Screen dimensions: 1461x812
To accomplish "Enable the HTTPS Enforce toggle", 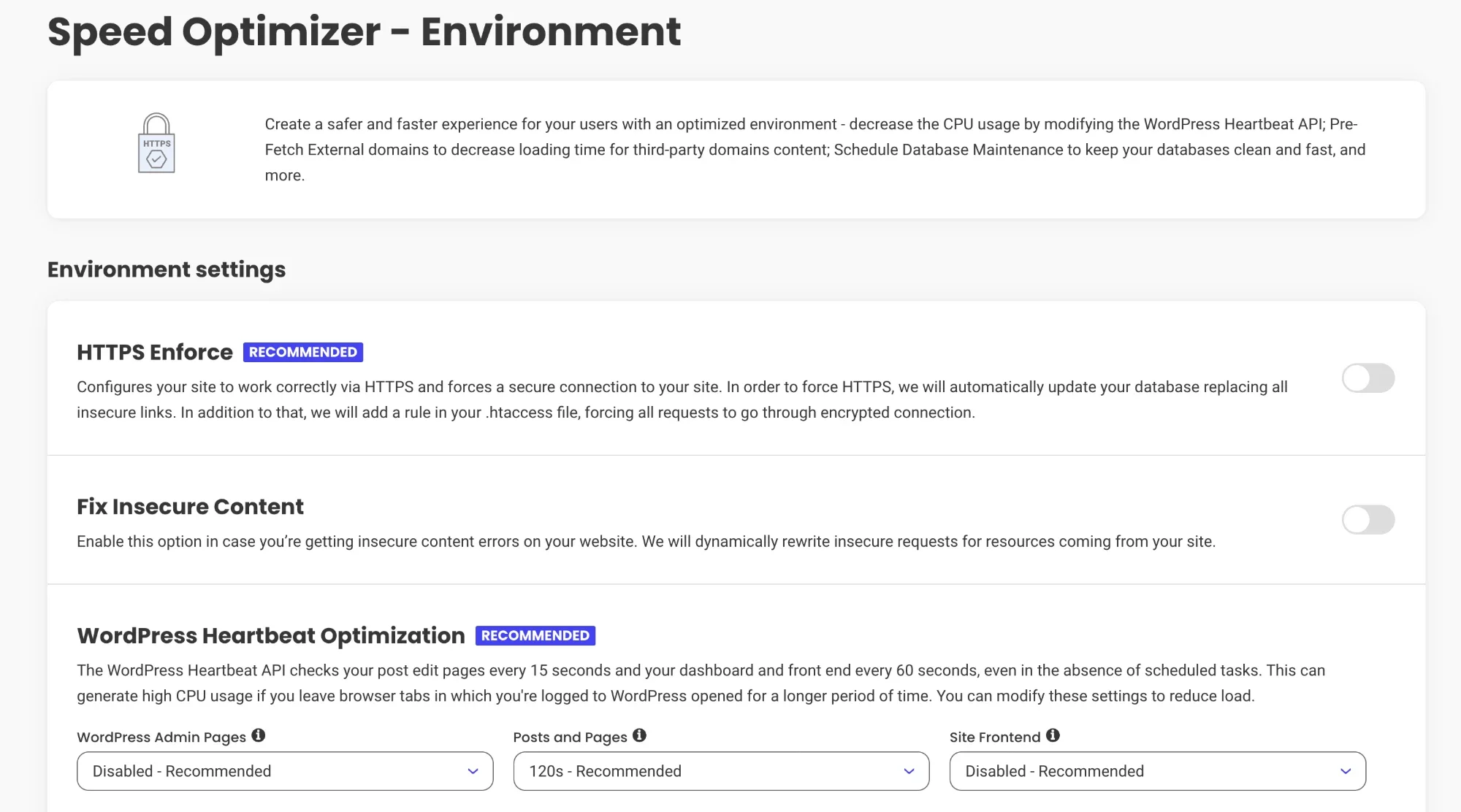I will (x=1368, y=378).
